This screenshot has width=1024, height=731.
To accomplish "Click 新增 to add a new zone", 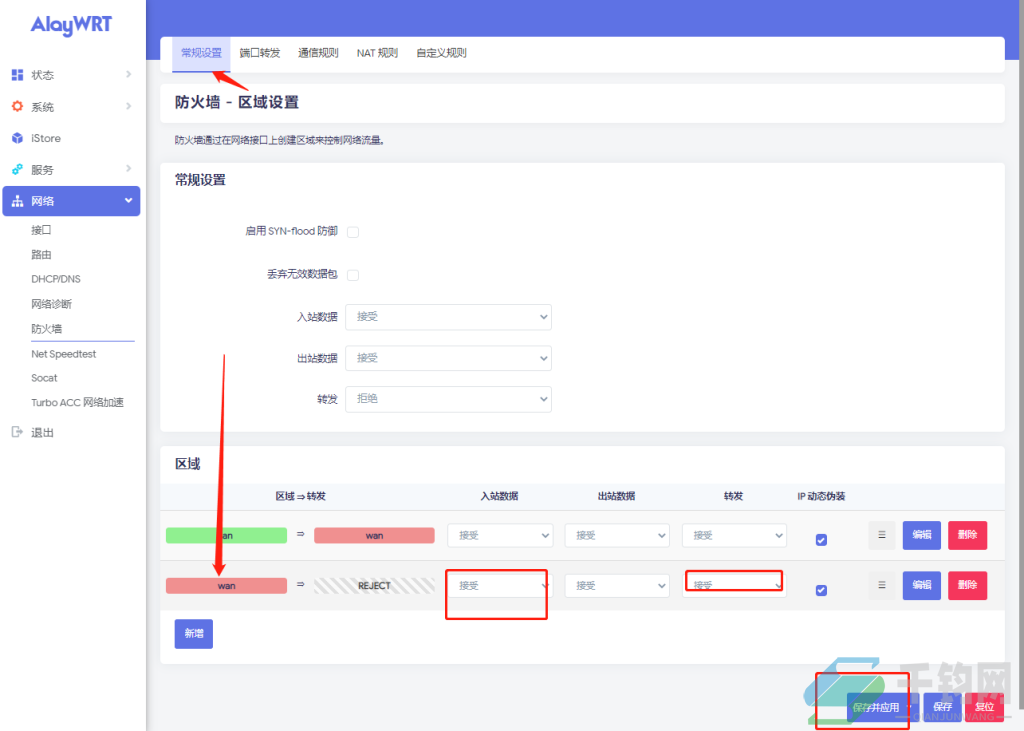I will click(193, 633).
